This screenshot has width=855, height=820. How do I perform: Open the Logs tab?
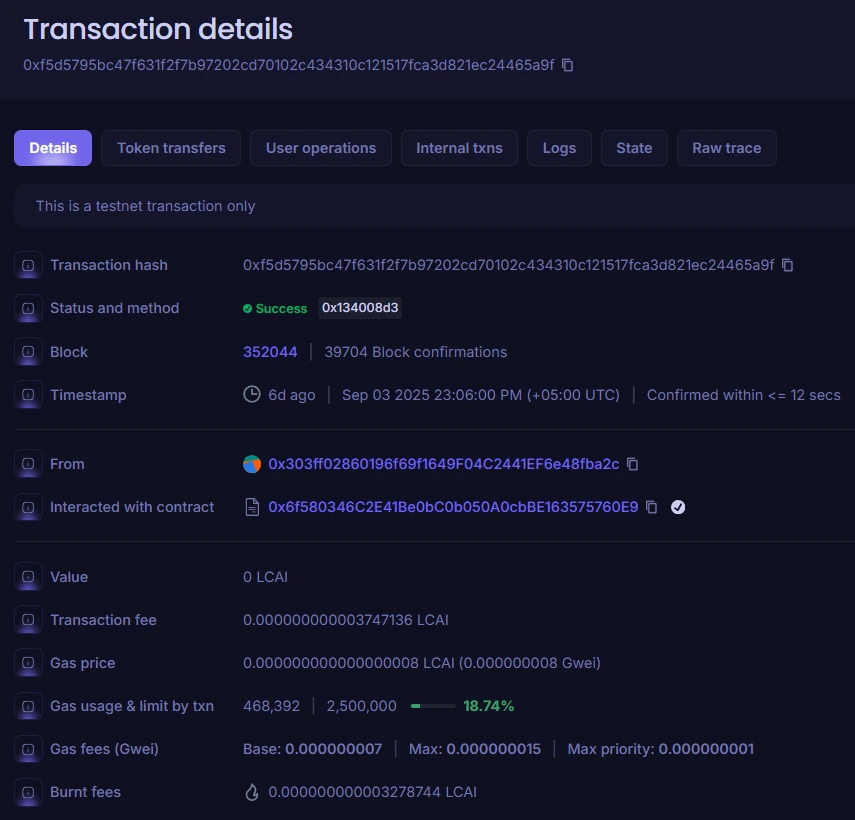[x=559, y=147]
